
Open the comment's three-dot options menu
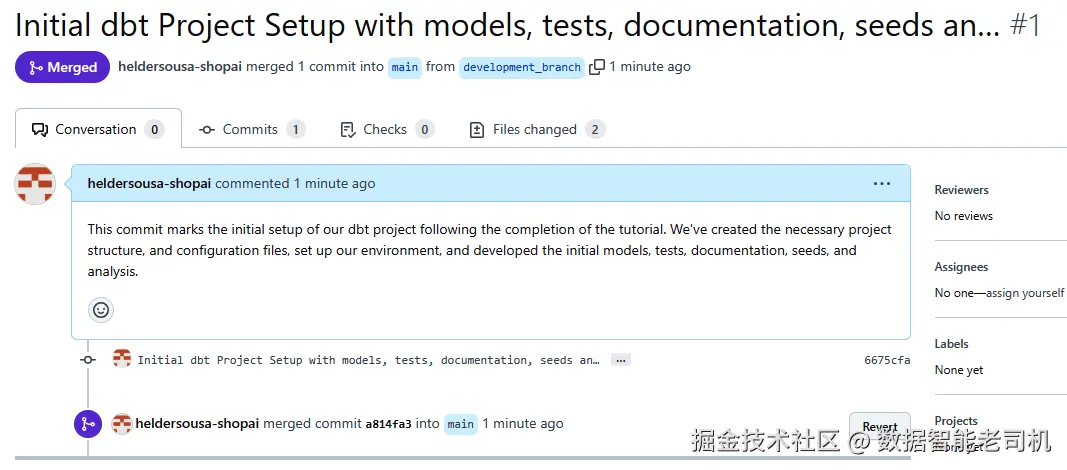click(881, 184)
